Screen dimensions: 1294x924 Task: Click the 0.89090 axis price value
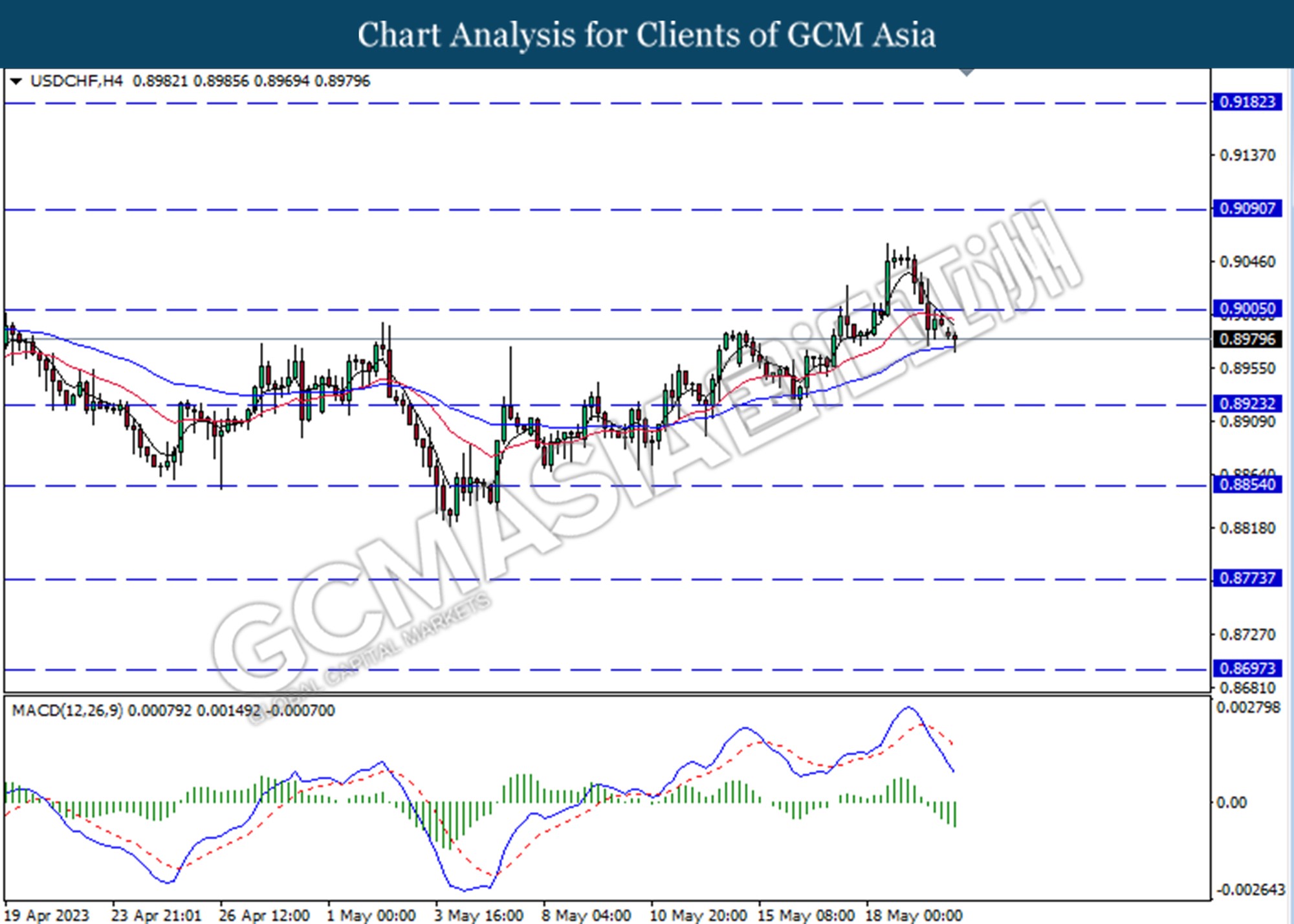point(1247,422)
